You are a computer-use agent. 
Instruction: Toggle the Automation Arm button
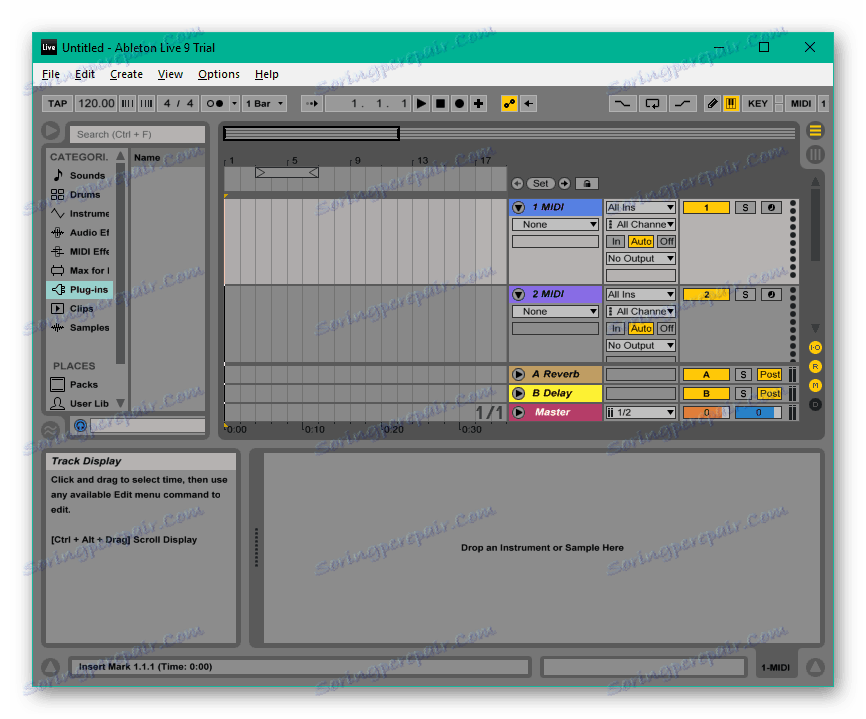pyautogui.click(x=509, y=103)
